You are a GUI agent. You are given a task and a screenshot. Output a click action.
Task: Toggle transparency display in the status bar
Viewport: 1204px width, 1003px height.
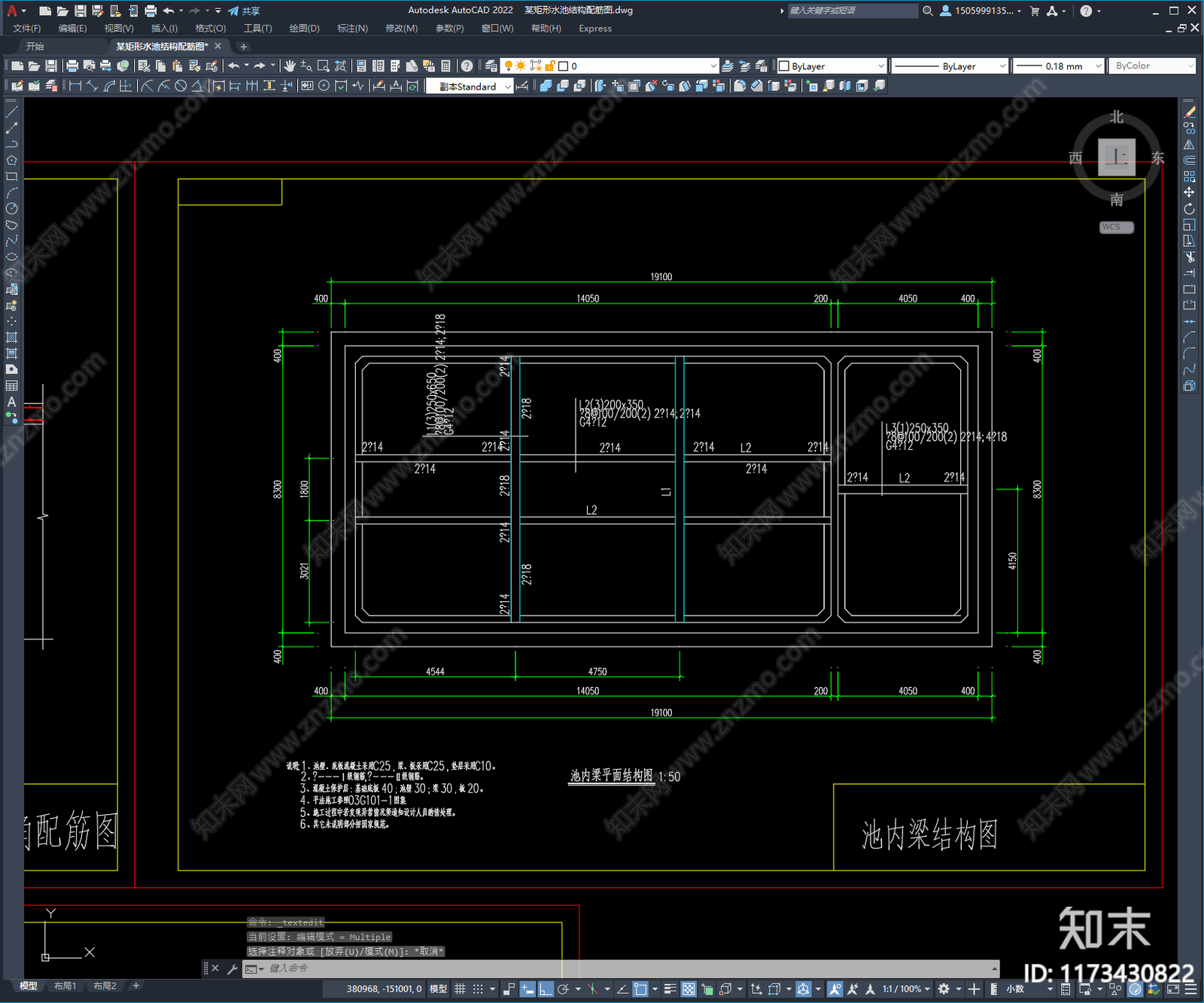click(x=689, y=989)
